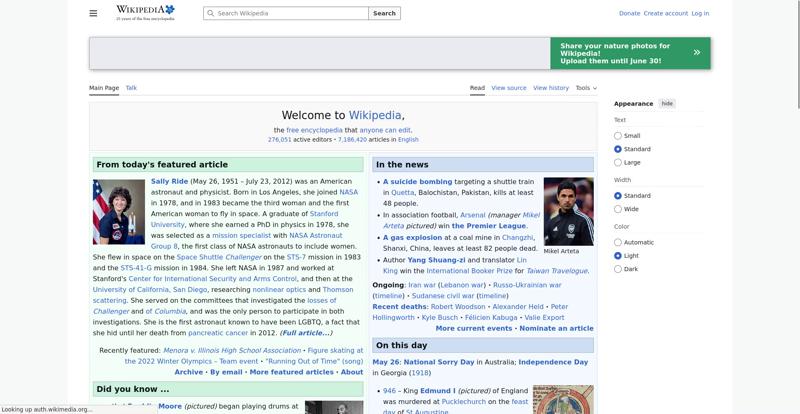Screen dimensions: 800x414
Task: Select Large text size option
Action: coord(618,162)
